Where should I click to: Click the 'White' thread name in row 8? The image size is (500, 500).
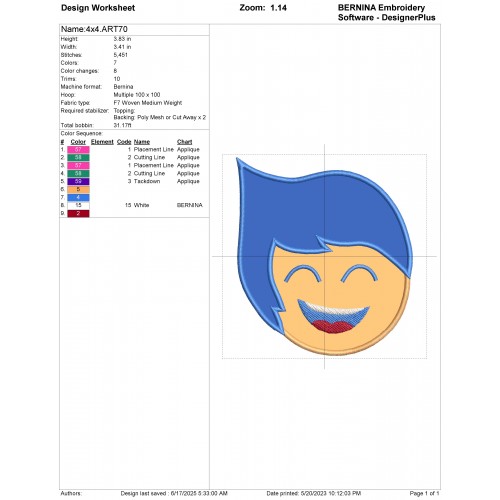click(x=141, y=205)
